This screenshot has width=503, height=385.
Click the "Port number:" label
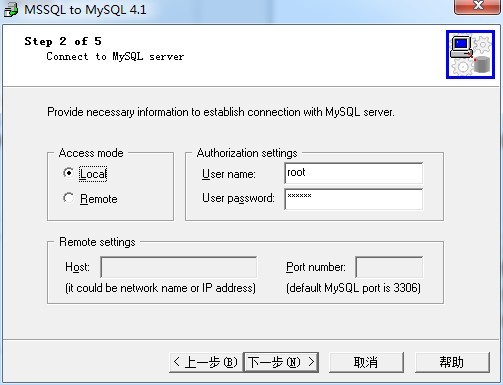tap(316, 267)
